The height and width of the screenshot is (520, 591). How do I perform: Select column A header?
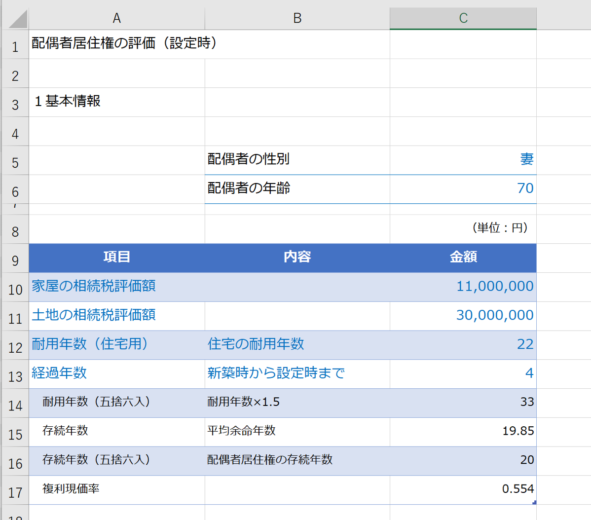pyautogui.click(x=117, y=18)
